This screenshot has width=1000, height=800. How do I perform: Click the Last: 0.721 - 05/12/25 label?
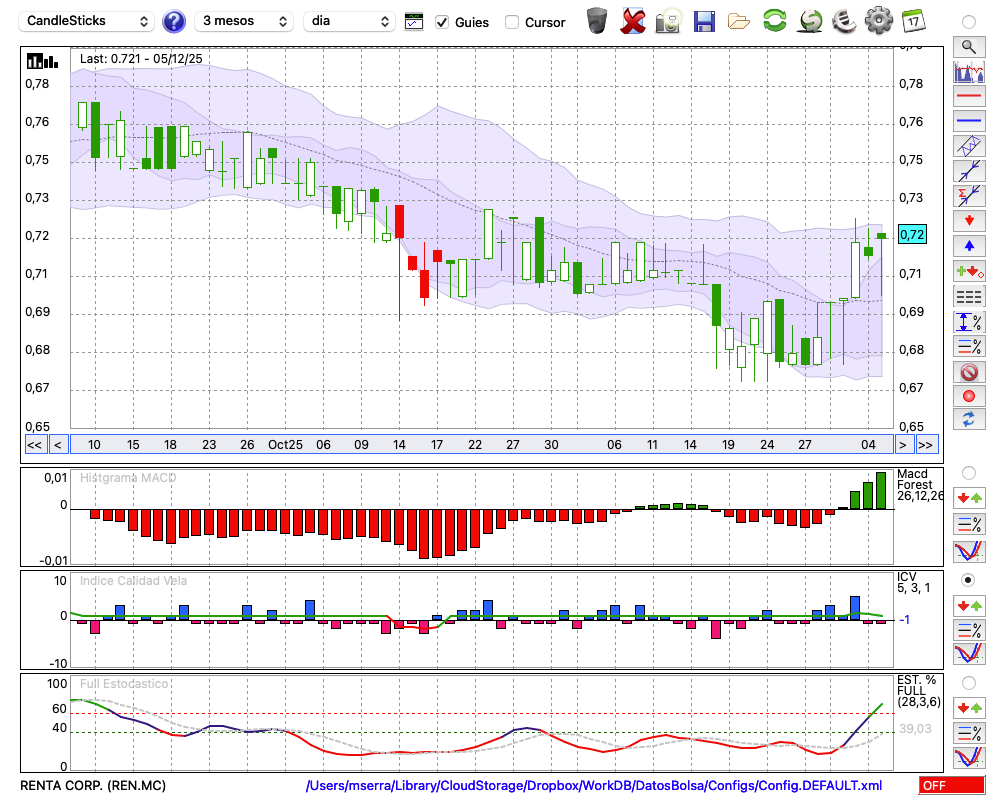coord(141,59)
